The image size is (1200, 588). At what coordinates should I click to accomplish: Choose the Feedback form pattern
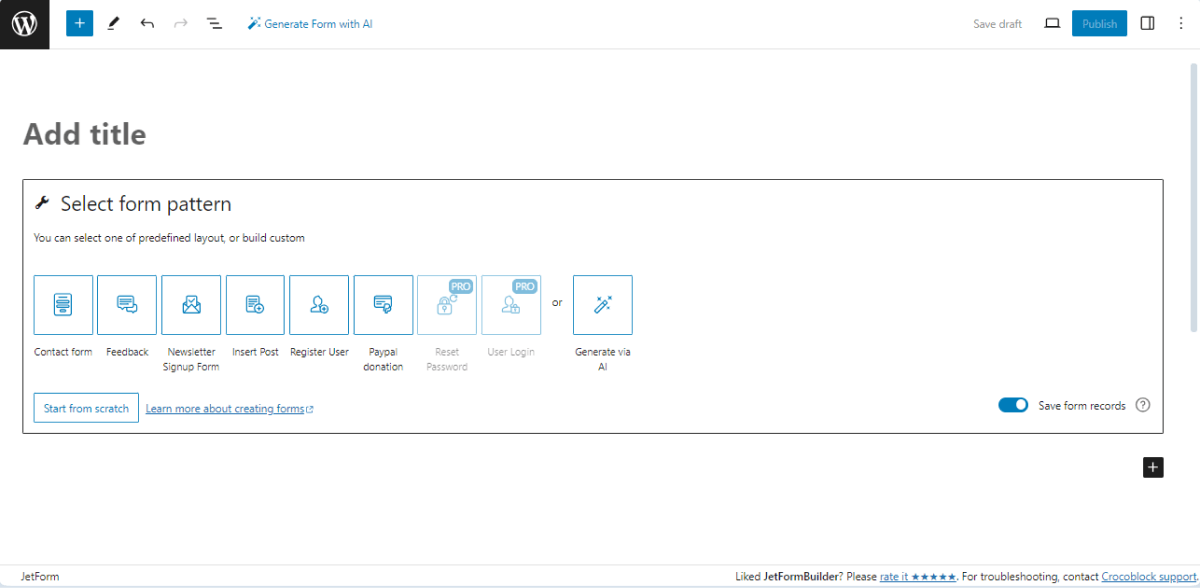coord(127,305)
